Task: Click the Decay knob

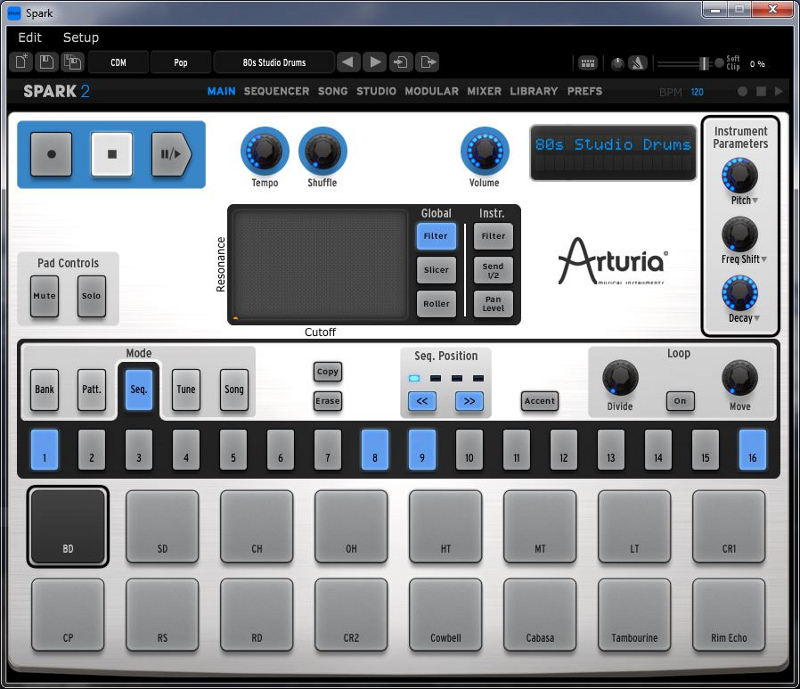Action: [739, 293]
